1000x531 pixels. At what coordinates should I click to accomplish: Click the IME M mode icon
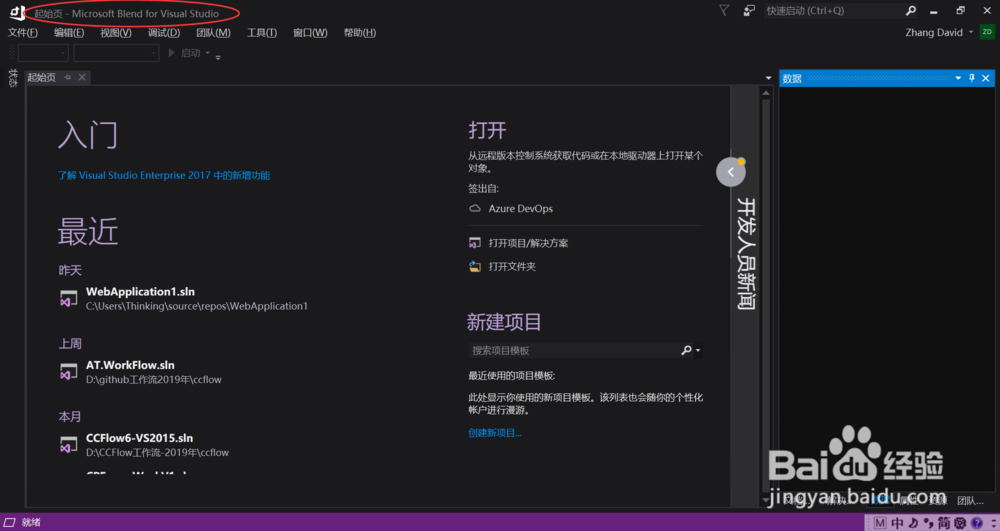[x=879, y=523]
